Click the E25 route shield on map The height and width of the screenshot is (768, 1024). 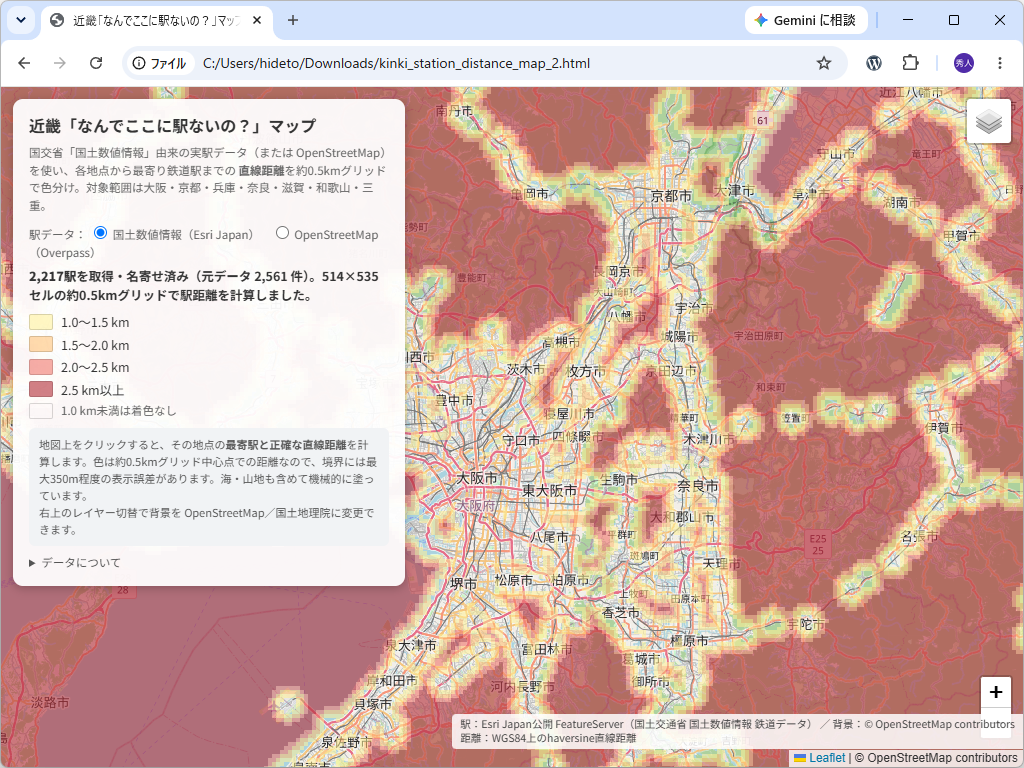[818, 544]
